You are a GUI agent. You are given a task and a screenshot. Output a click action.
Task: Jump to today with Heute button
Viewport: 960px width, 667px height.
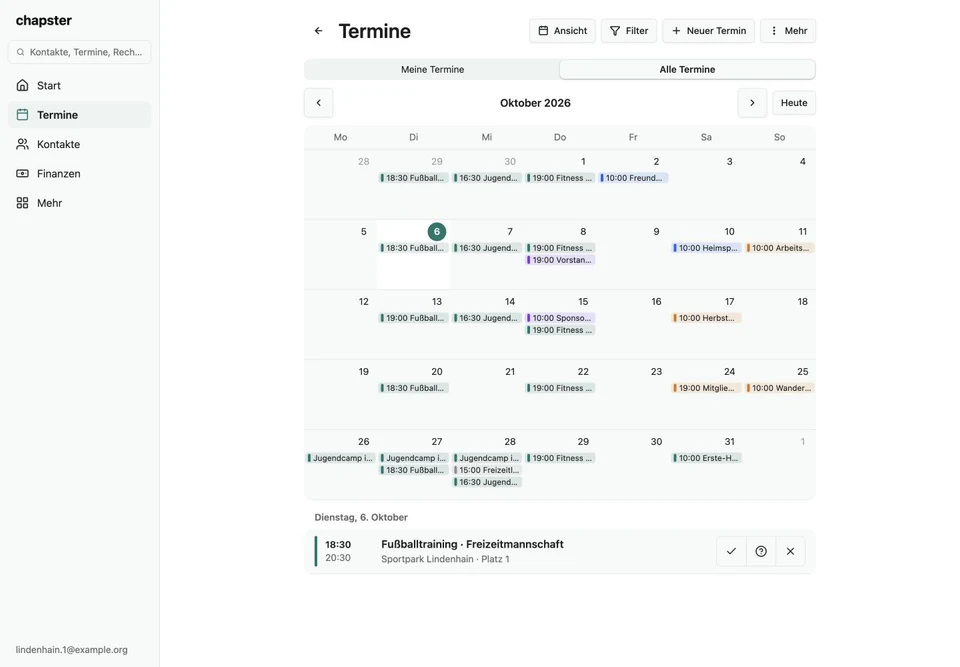pos(793,103)
